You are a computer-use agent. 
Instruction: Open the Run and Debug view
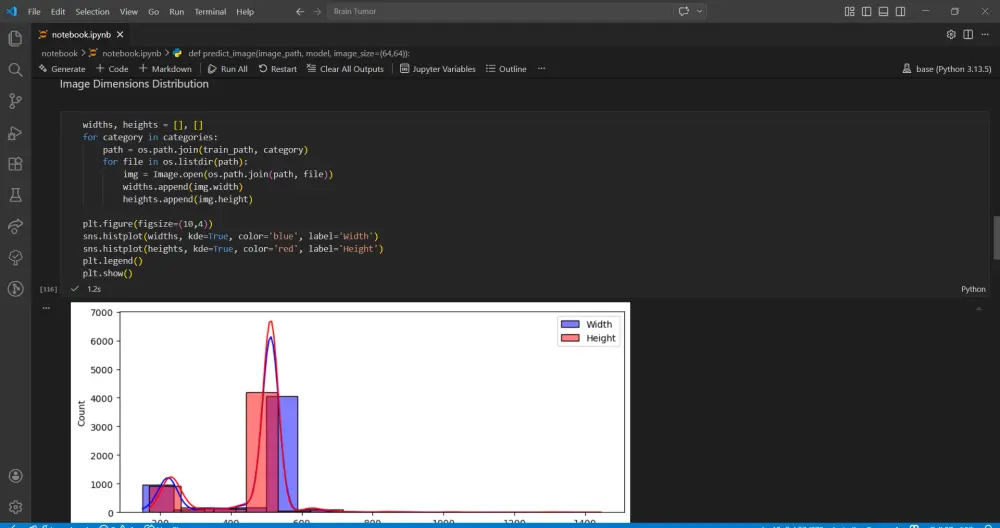point(15,133)
